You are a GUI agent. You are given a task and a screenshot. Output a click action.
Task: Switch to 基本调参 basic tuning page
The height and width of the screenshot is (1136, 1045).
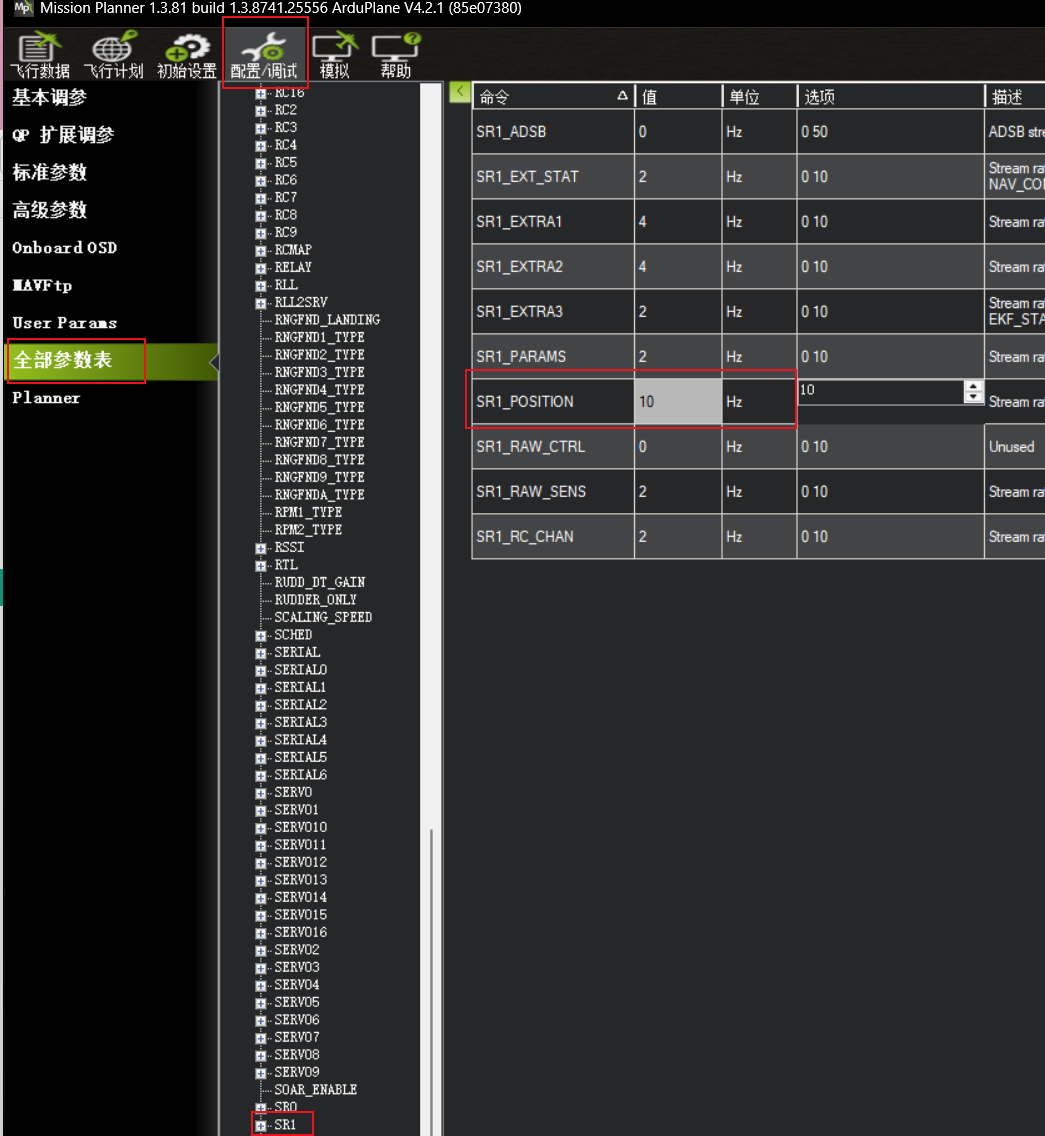tap(50, 98)
